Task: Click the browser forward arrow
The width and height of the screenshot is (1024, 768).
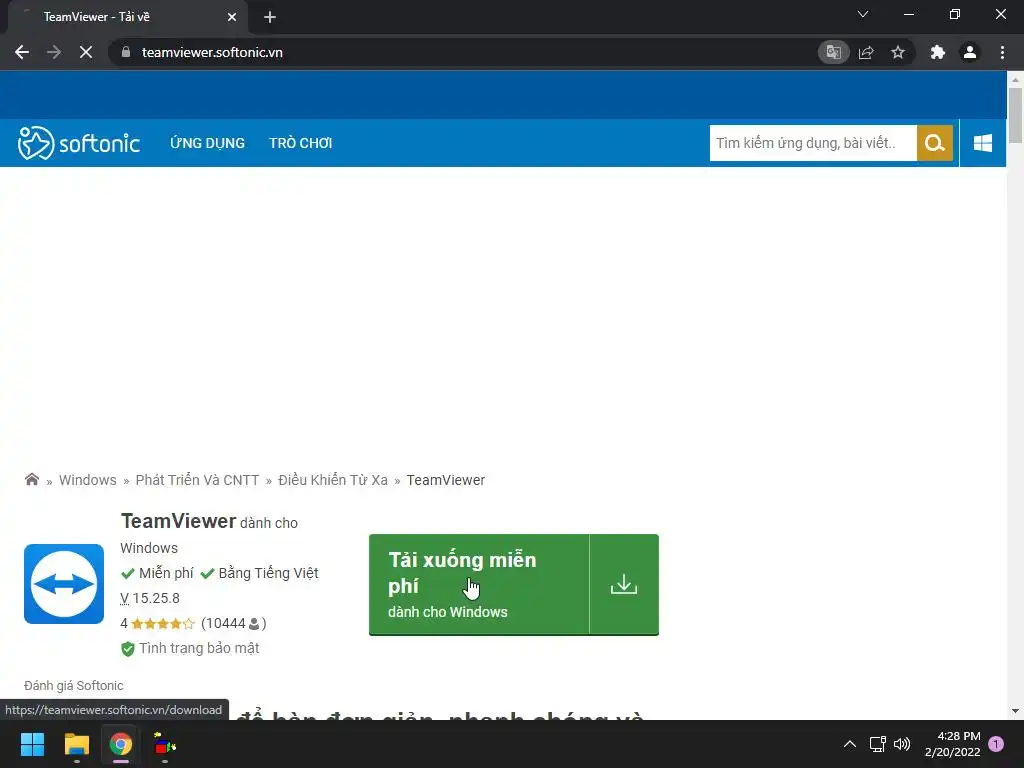Action: click(54, 52)
